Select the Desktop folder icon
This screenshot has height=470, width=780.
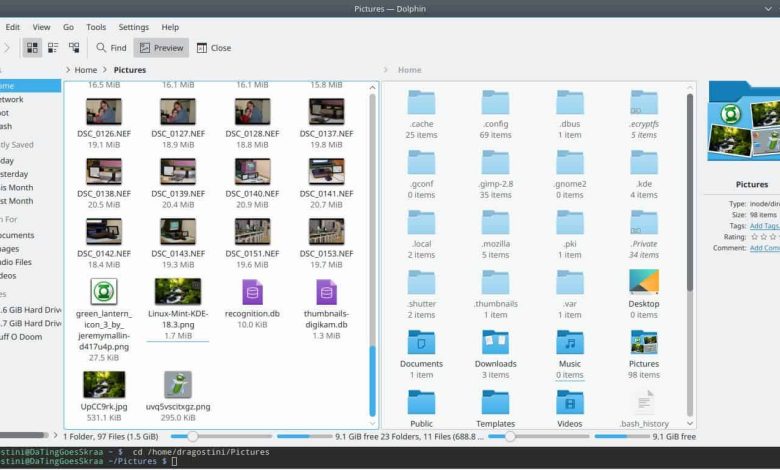[643, 282]
